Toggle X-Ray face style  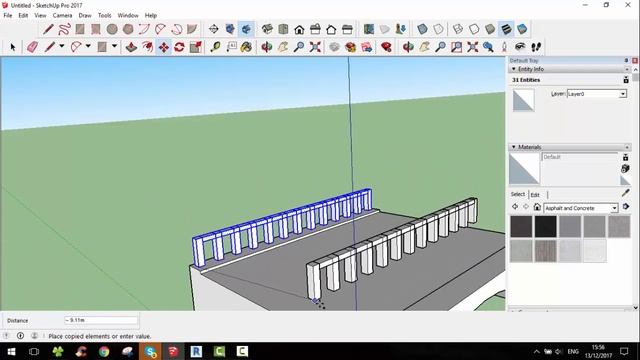[x=422, y=29]
